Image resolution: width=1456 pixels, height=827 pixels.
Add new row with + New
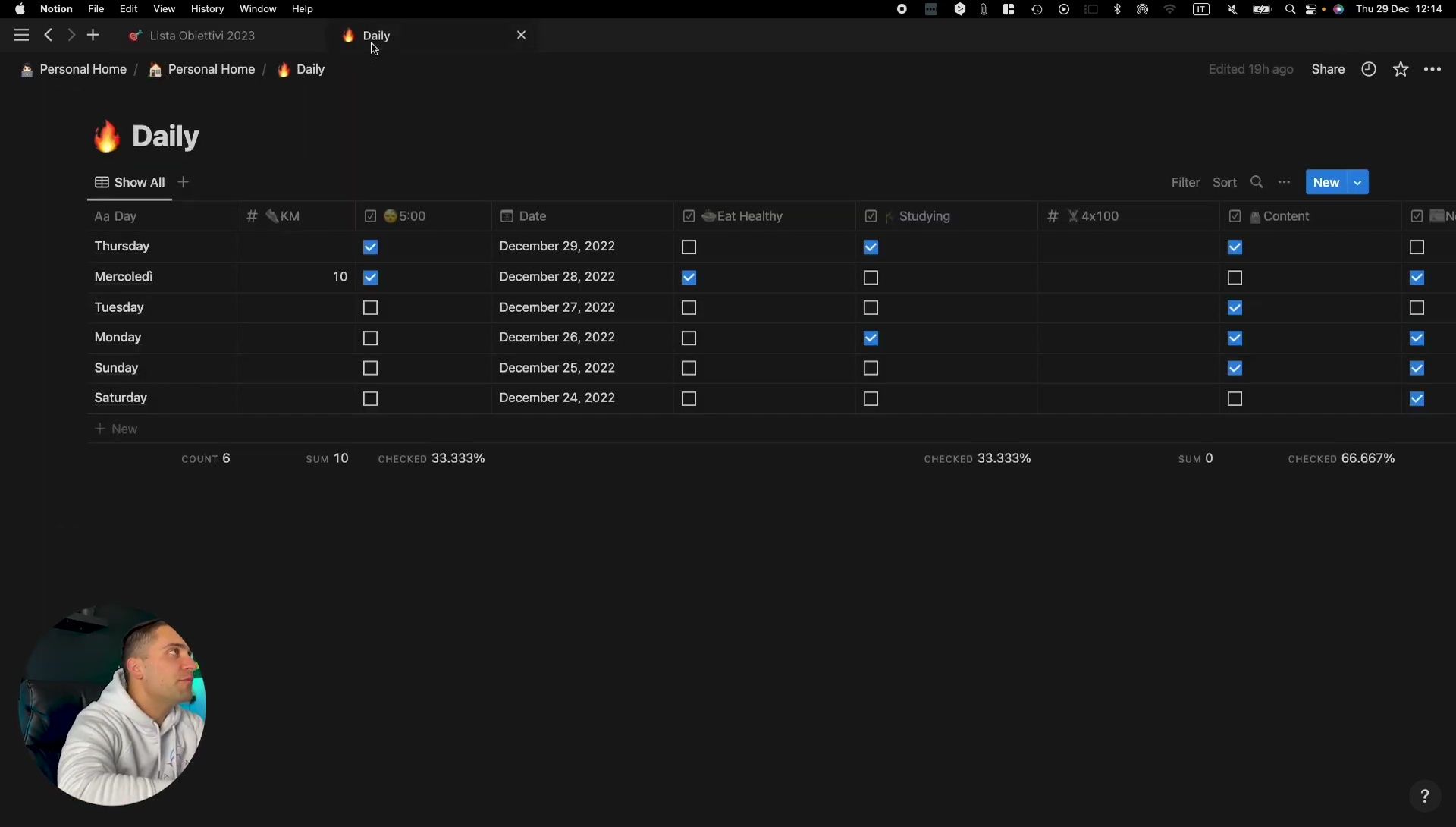click(x=116, y=429)
